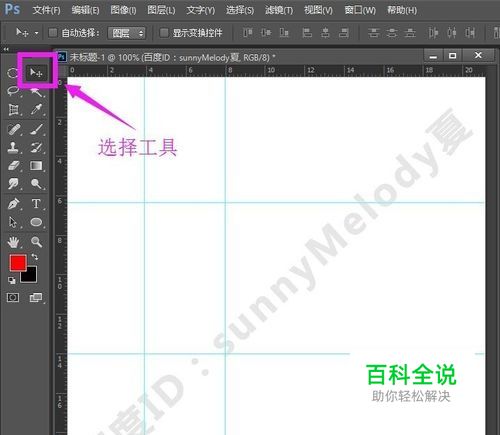Swap foreground and background colors
This screenshot has width=500, height=435.
35,257
